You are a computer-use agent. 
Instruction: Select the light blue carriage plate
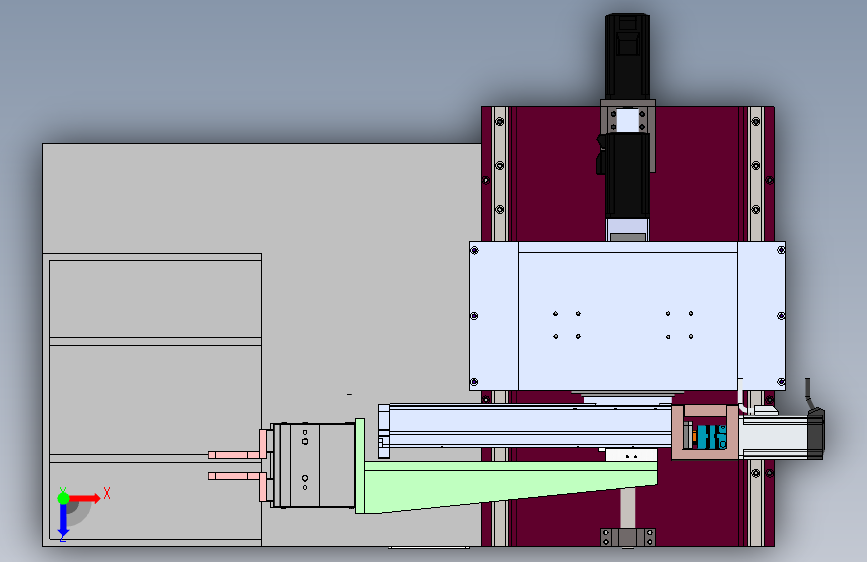click(627, 316)
